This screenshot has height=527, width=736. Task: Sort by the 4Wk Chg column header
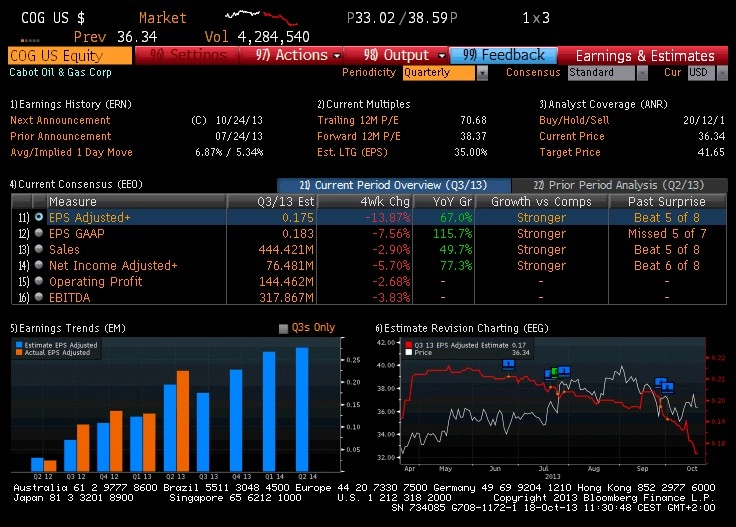point(365,201)
